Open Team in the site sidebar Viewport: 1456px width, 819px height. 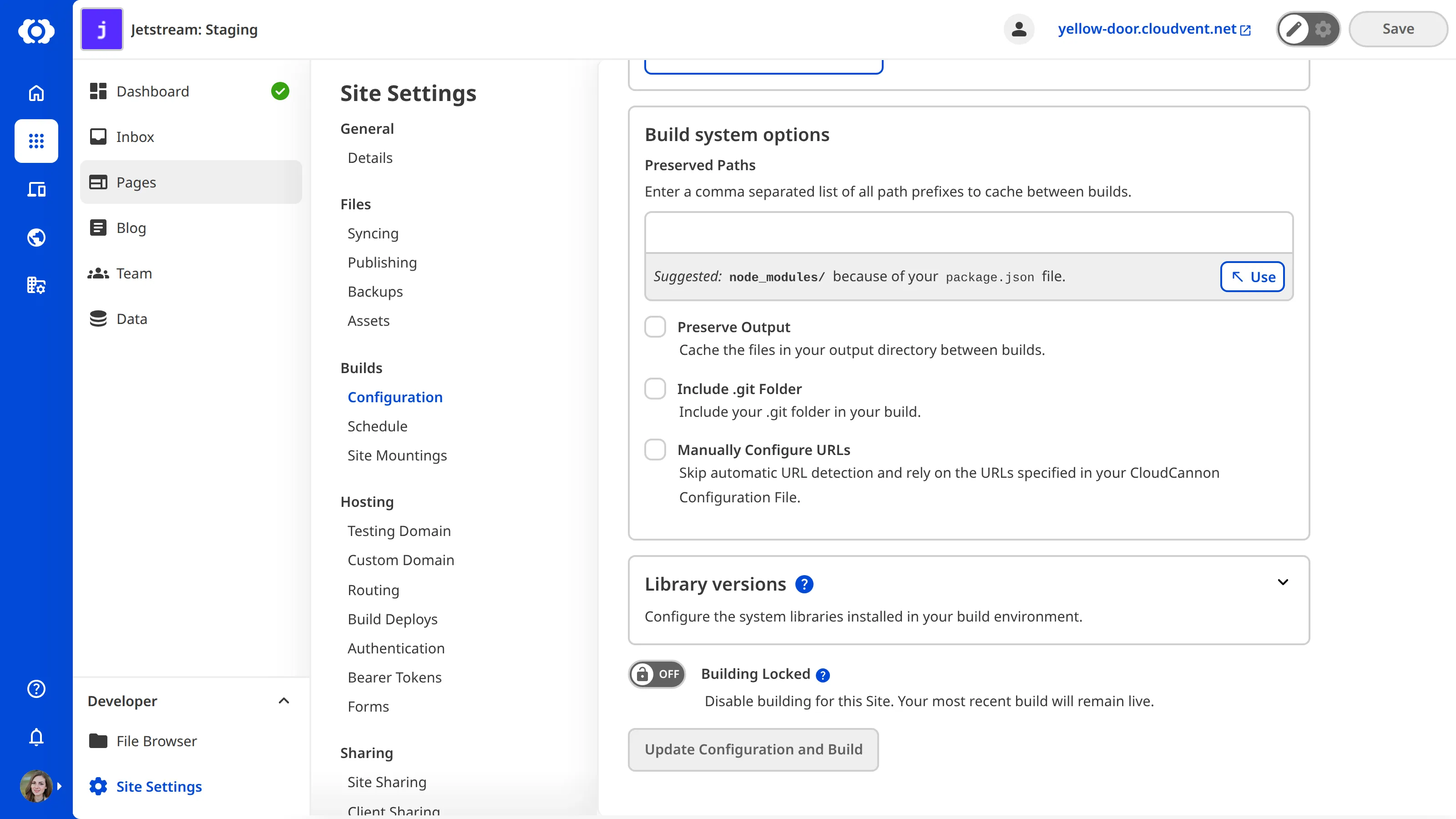coord(191,273)
